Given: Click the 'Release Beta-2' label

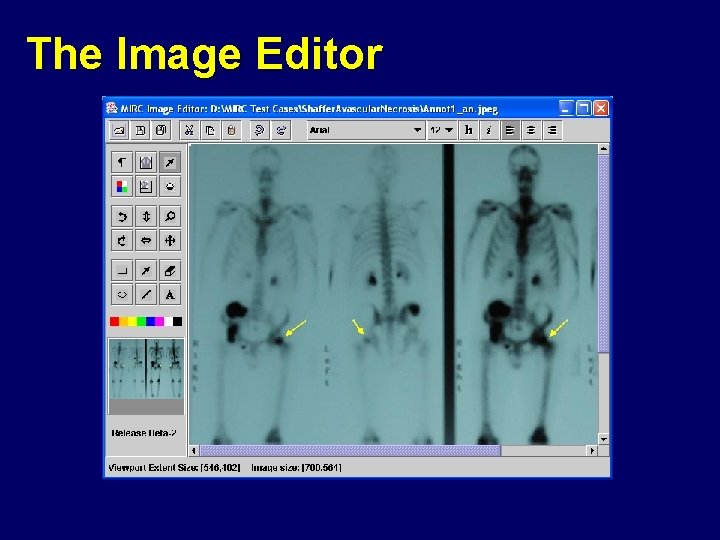Looking at the screenshot, I should click(144, 433).
